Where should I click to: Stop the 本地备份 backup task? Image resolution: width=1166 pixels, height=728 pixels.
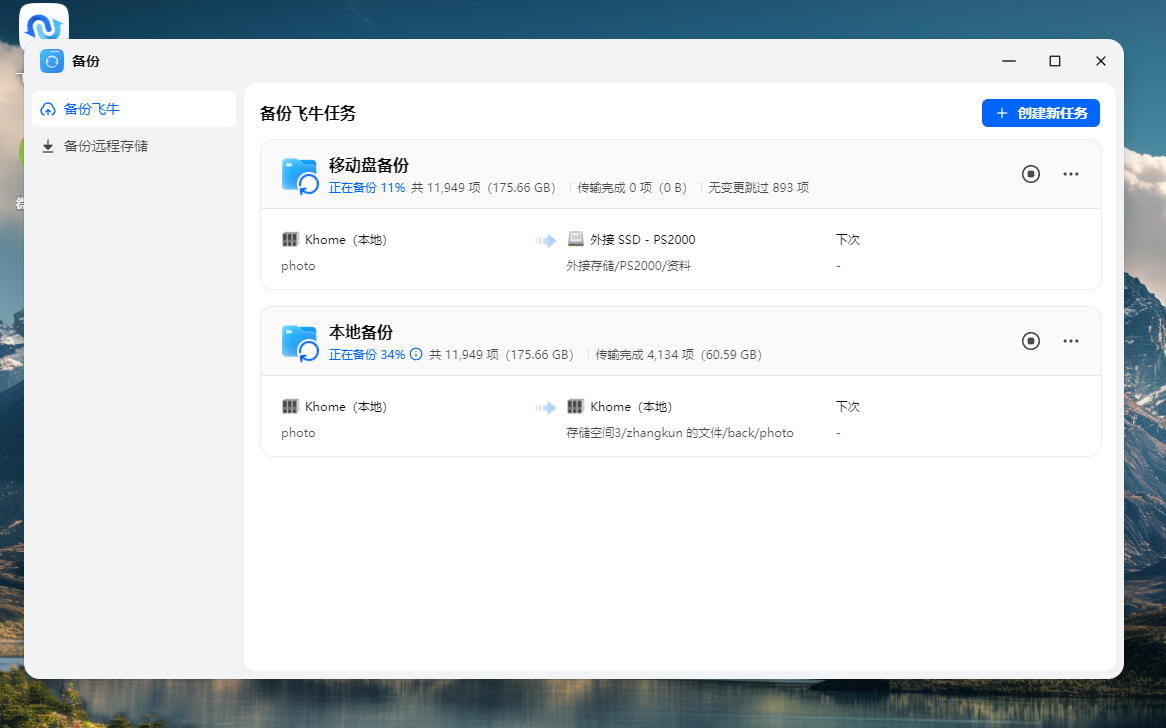(1030, 341)
